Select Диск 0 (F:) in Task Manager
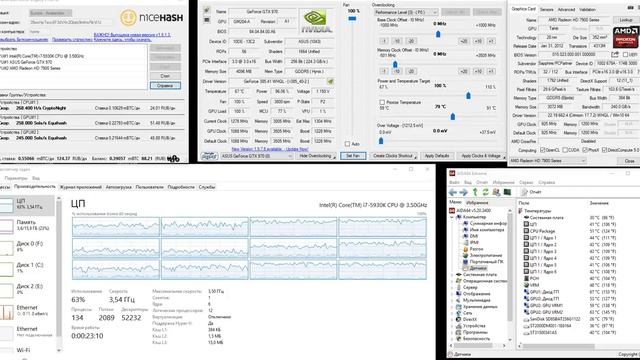Image resolution: width=640 pixels, height=360 pixels. point(27,247)
